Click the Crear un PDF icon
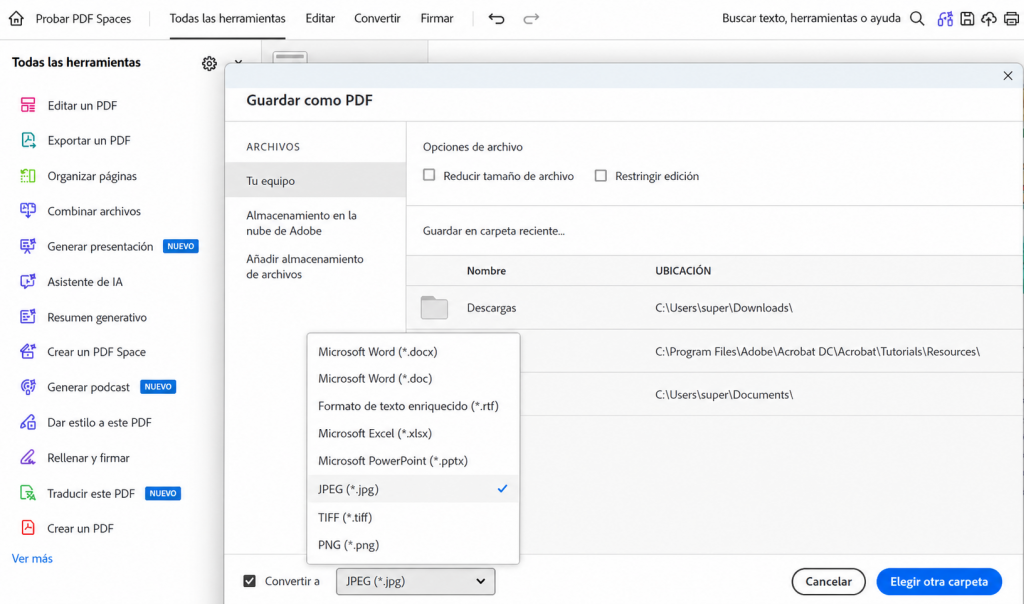The image size is (1024, 604). point(27,528)
